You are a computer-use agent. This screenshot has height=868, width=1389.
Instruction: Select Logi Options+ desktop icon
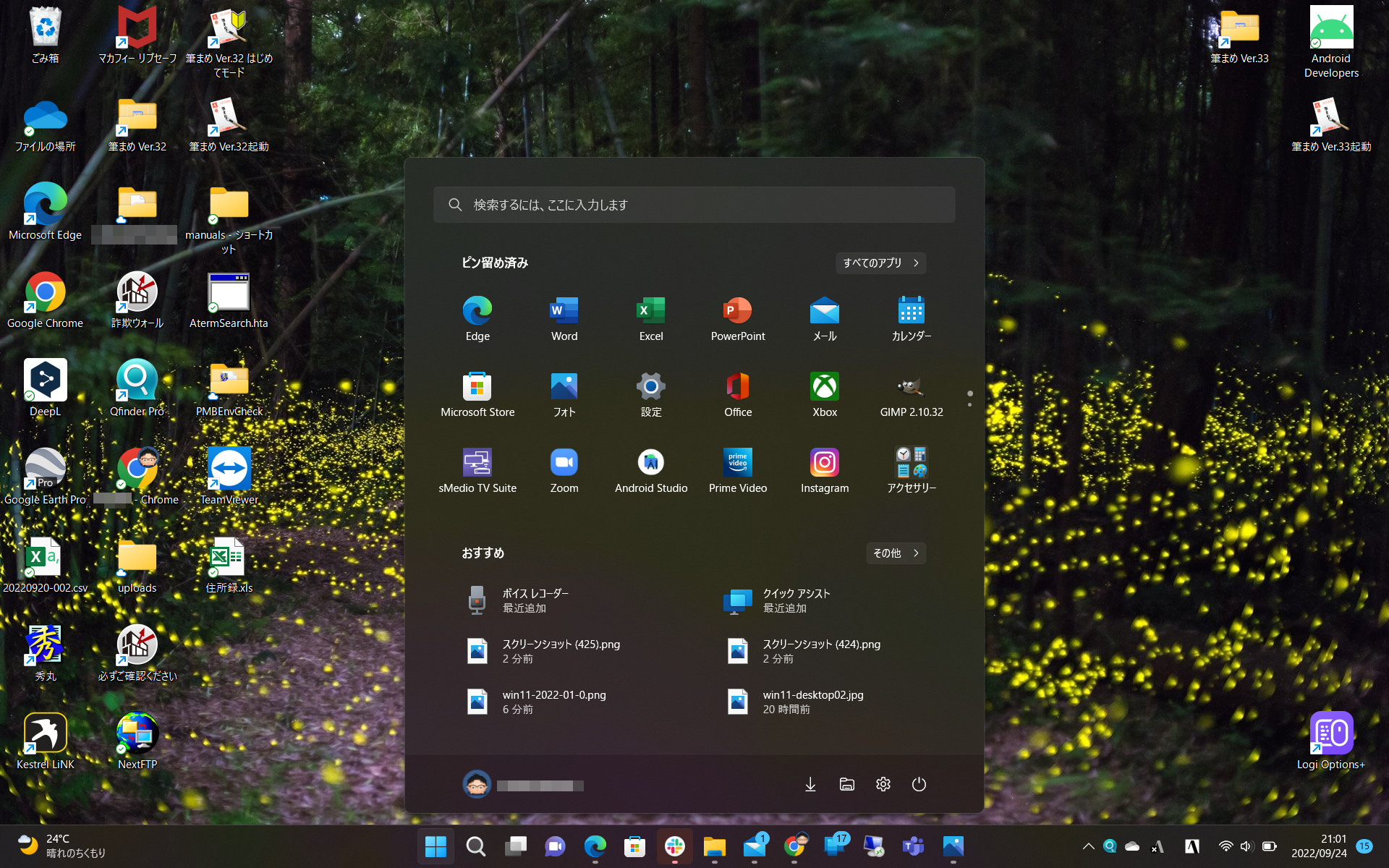(x=1331, y=741)
